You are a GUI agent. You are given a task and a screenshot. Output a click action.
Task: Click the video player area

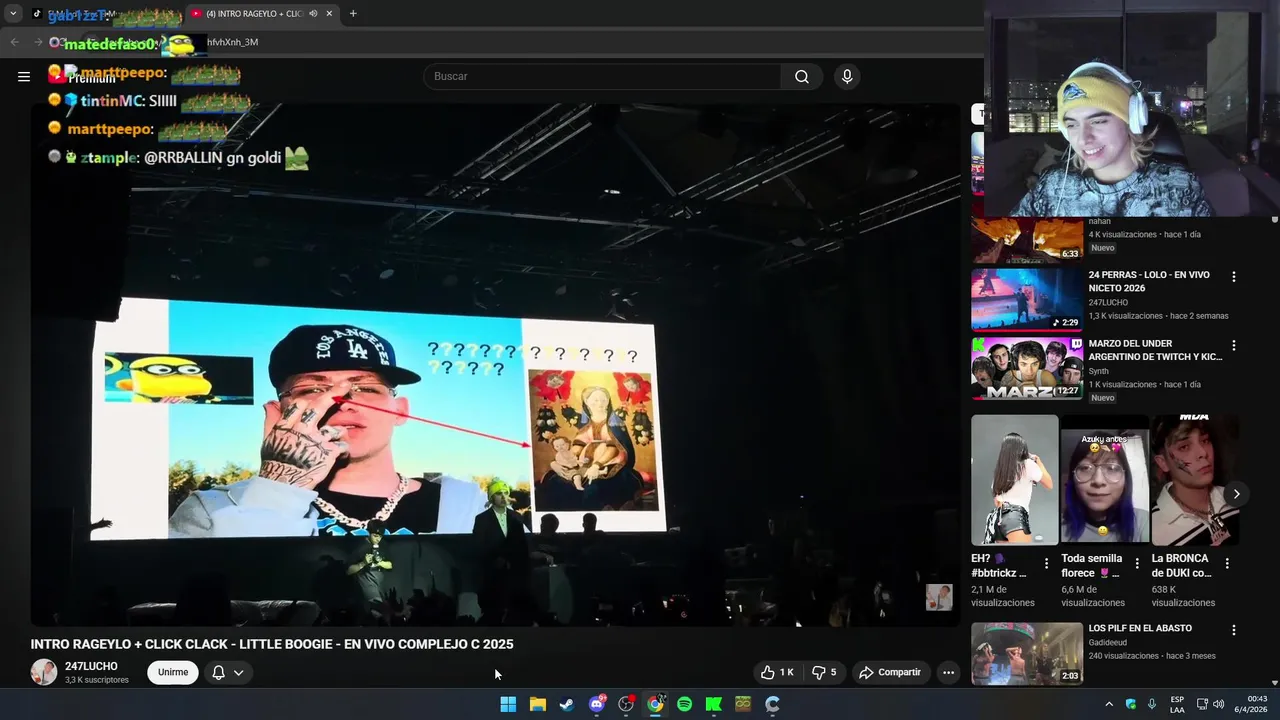[x=495, y=365]
